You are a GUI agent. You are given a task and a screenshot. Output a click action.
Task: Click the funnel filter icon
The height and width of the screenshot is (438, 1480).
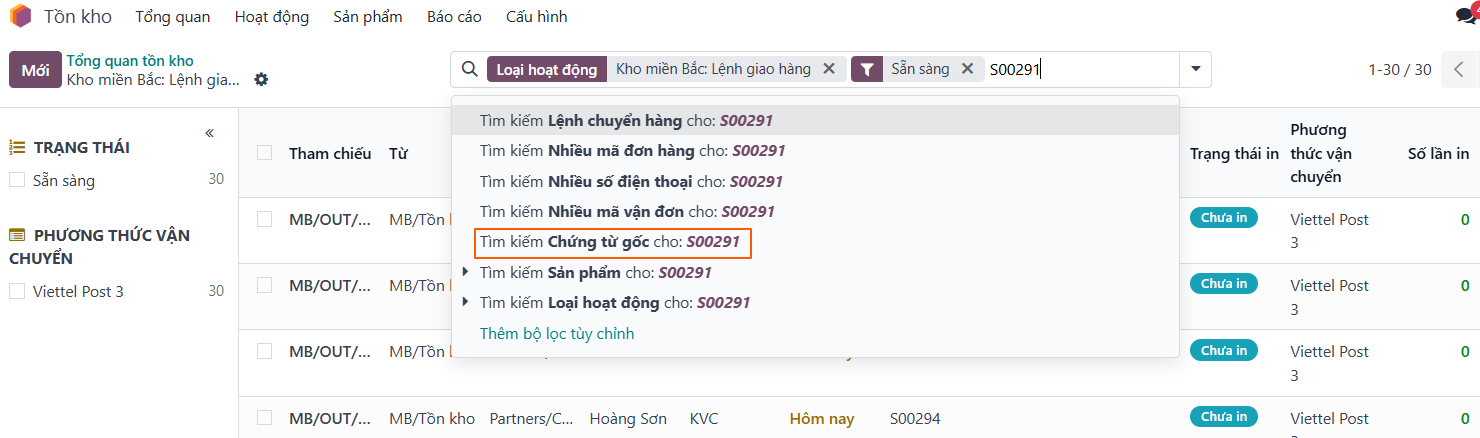click(x=867, y=69)
